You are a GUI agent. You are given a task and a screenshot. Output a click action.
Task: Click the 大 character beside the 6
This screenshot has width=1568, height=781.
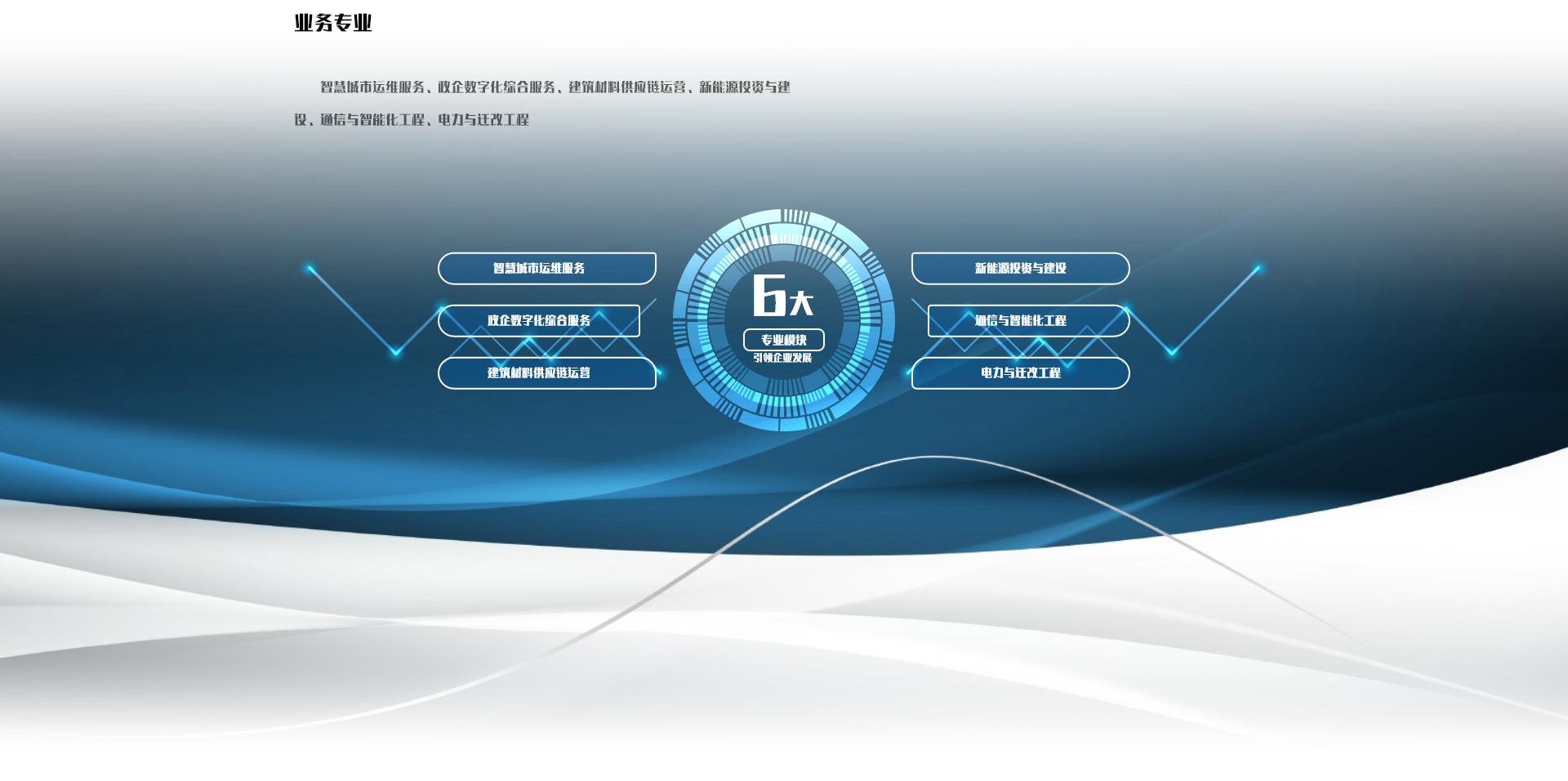801,303
